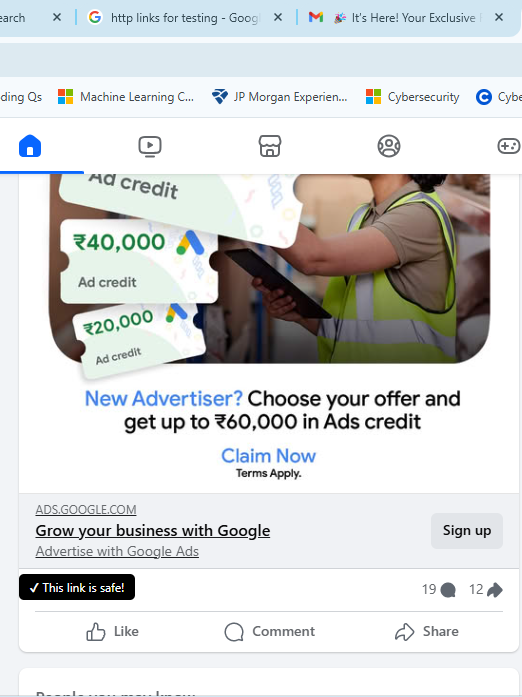This screenshot has height=697, width=522.
Task: Open Advertise with Google Ads link
Action: point(117,551)
